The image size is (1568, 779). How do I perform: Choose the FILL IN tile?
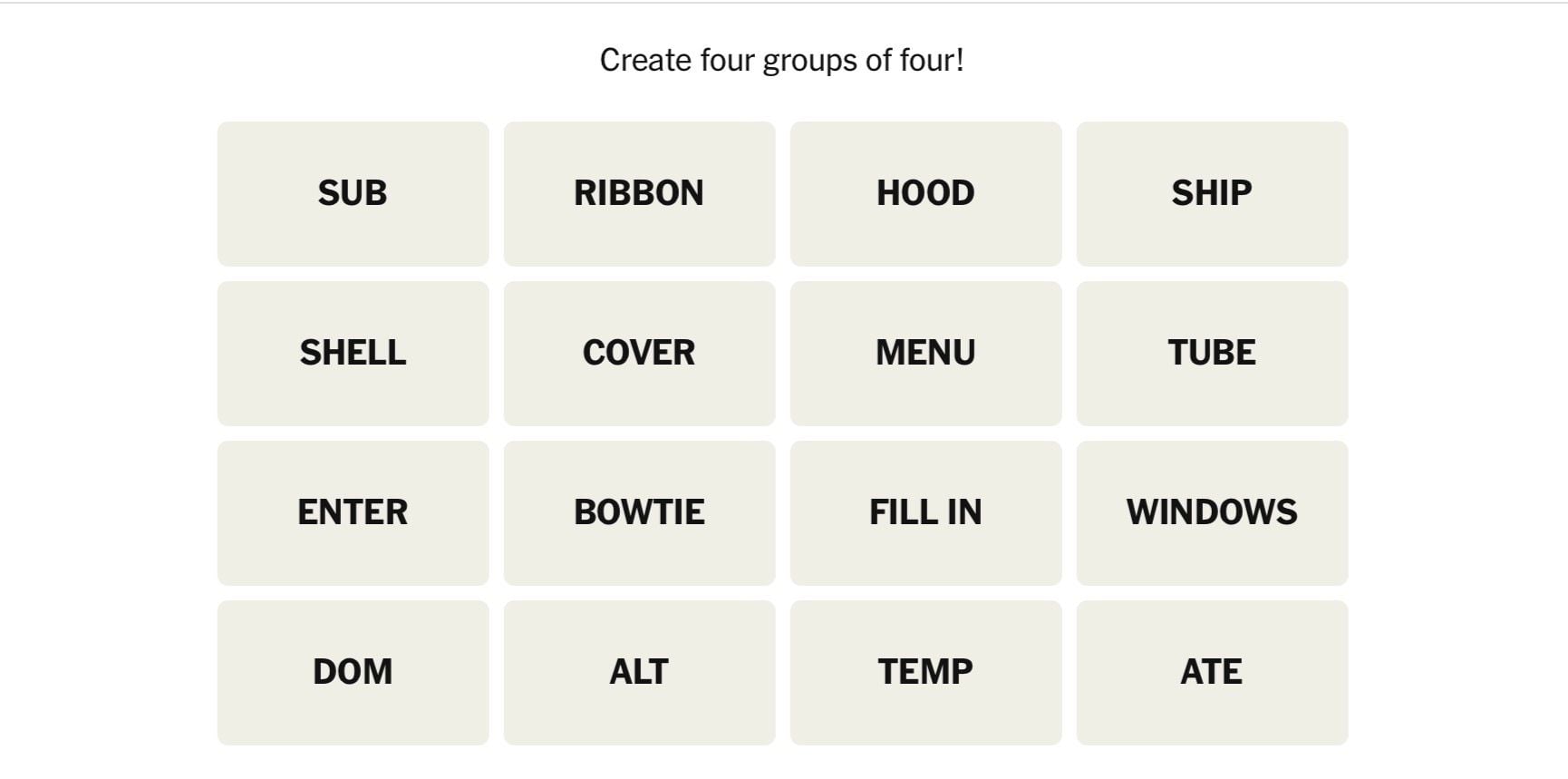click(x=925, y=512)
